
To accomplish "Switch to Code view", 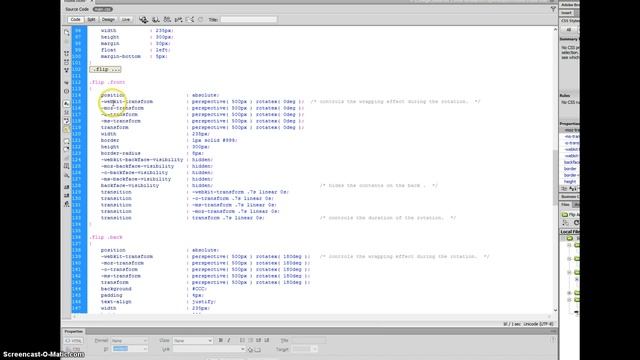I will 76,20.
